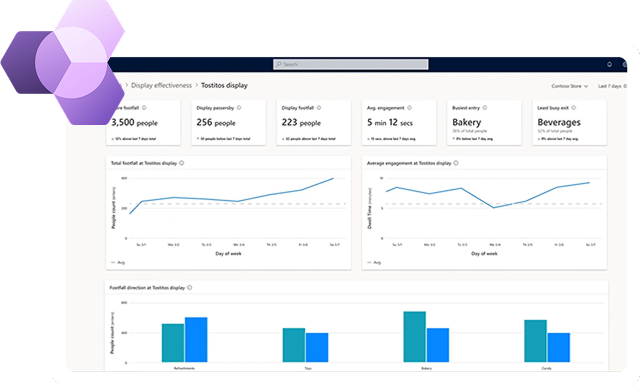This screenshot has height=385, width=640.
Task: Click the Avg legend in Average engagement chart
Action: (x=374, y=263)
